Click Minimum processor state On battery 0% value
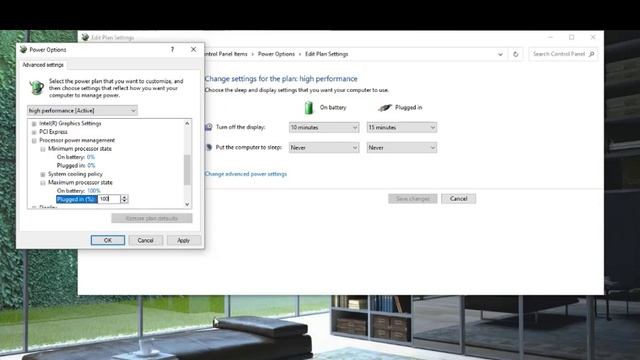 point(91,157)
